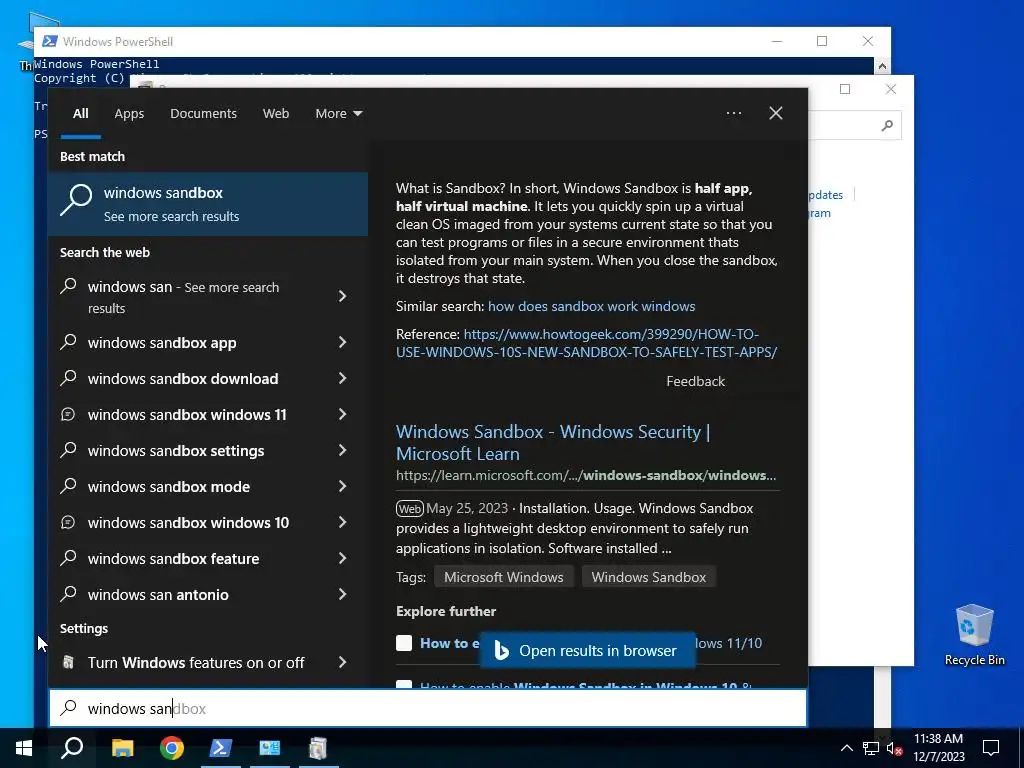Image resolution: width=1024 pixels, height=768 pixels.
Task: Select the windows sandbox mode suggestion
Action: pyautogui.click(x=168, y=487)
